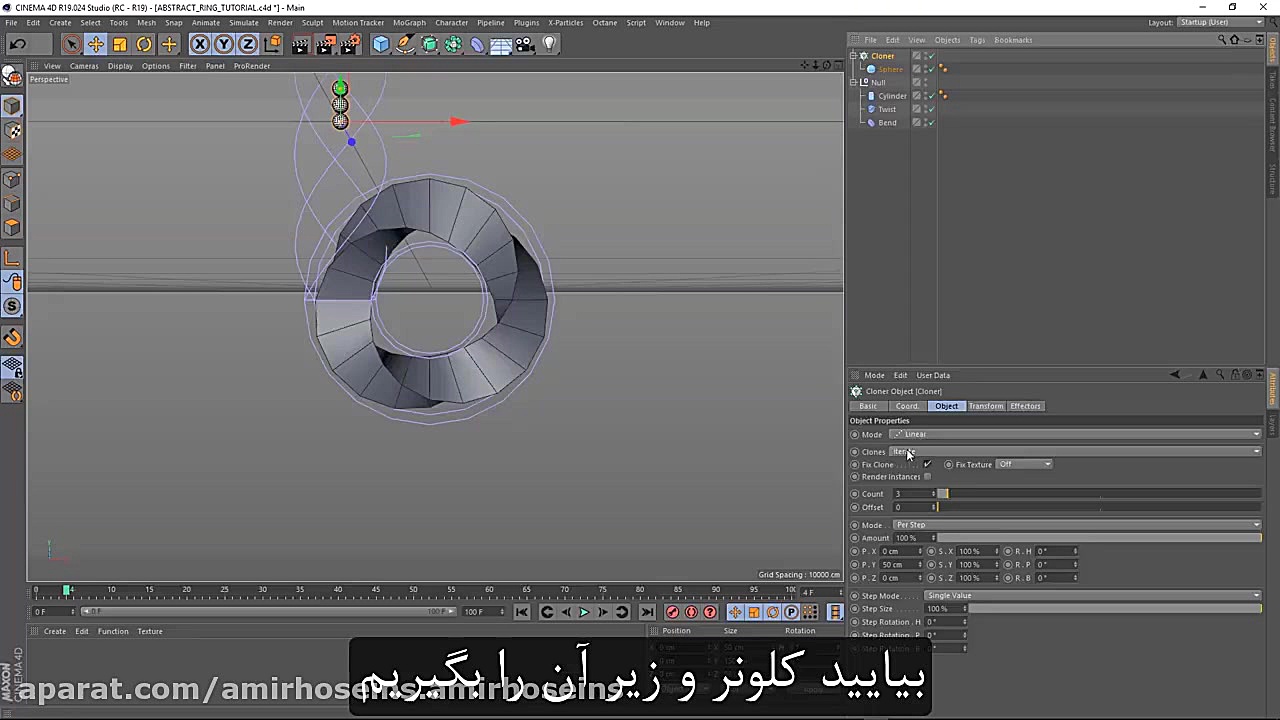This screenshot has height=720, width=1280.
Task: Click the Add Cube primitive icon
Action: 381,43
